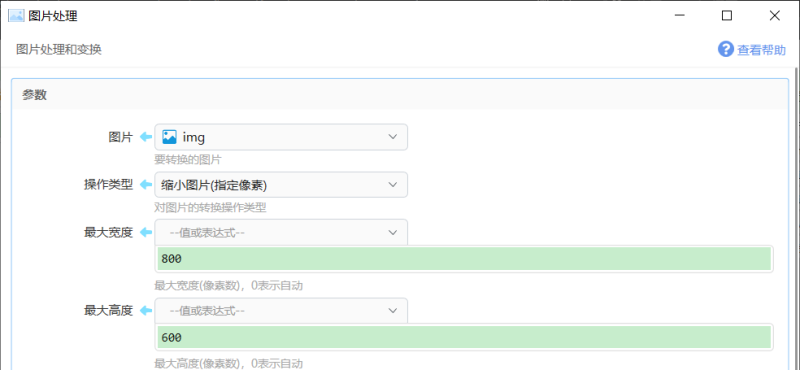This screenshot has height=370, width=800.
Task: Click the blue arrow next to 最大高度 label
Action: coord(146,310)
